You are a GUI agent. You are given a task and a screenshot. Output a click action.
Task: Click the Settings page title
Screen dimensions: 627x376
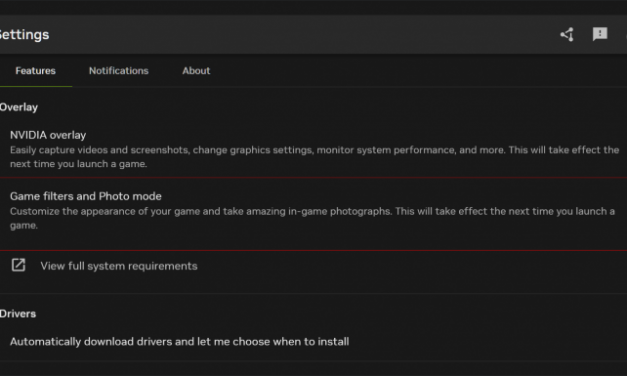[24, 34]
